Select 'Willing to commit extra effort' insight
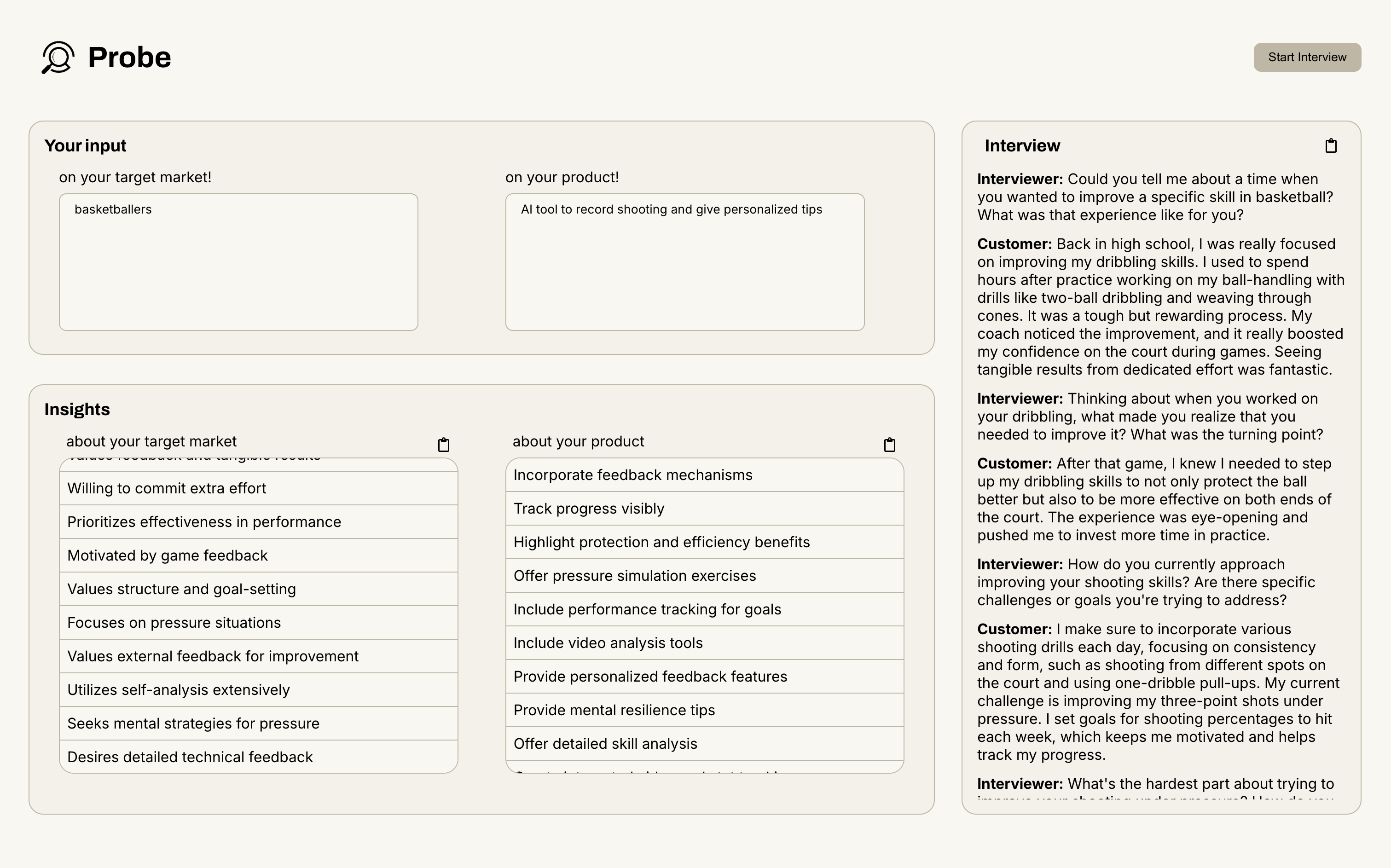The width and height of the screenshot is (1391, 868). coord(258,488)
